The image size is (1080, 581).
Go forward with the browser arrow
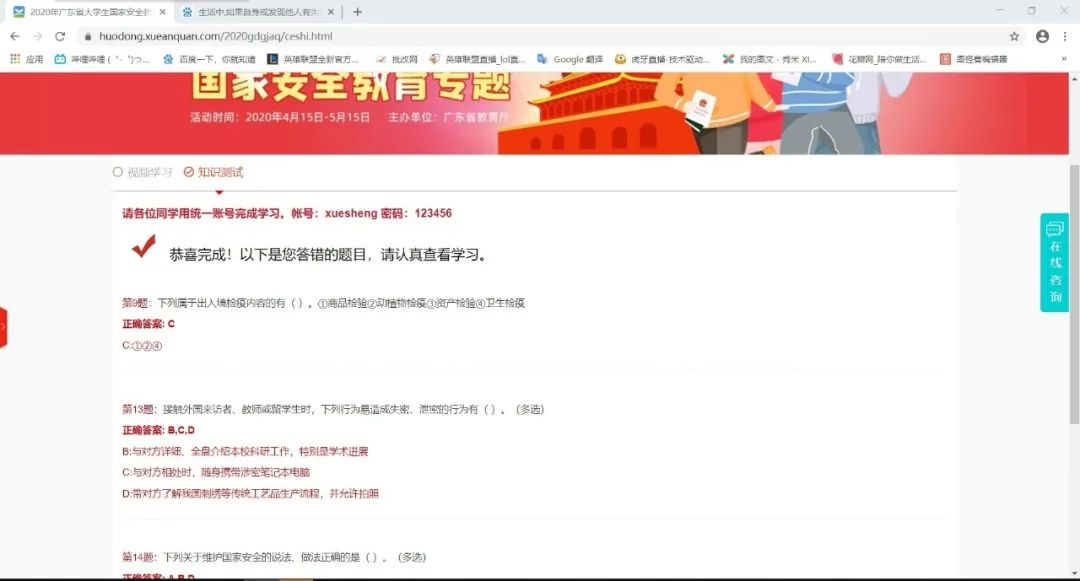37,36
